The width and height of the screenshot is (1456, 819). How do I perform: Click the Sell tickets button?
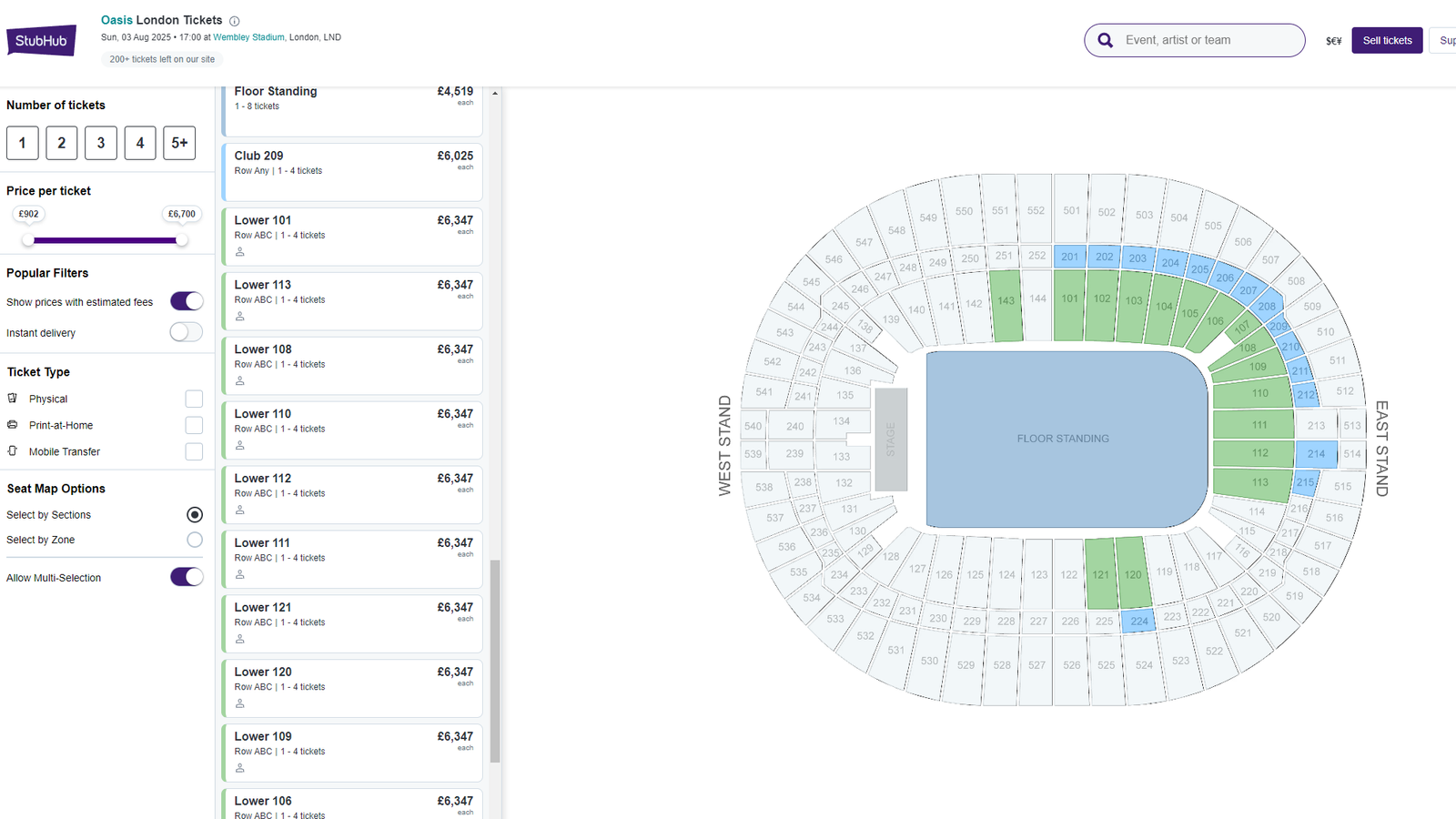(x=1387, y=41)
